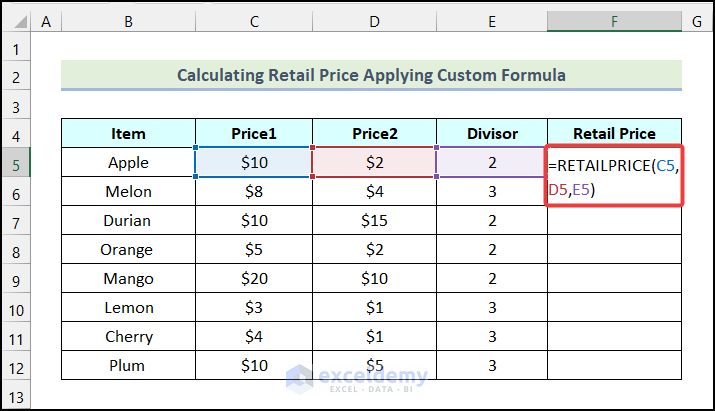Image resolution: width=715 pixels, height=411 pixels.
Task: Click the 'Price1' header cell
Action: coord(254,133)
